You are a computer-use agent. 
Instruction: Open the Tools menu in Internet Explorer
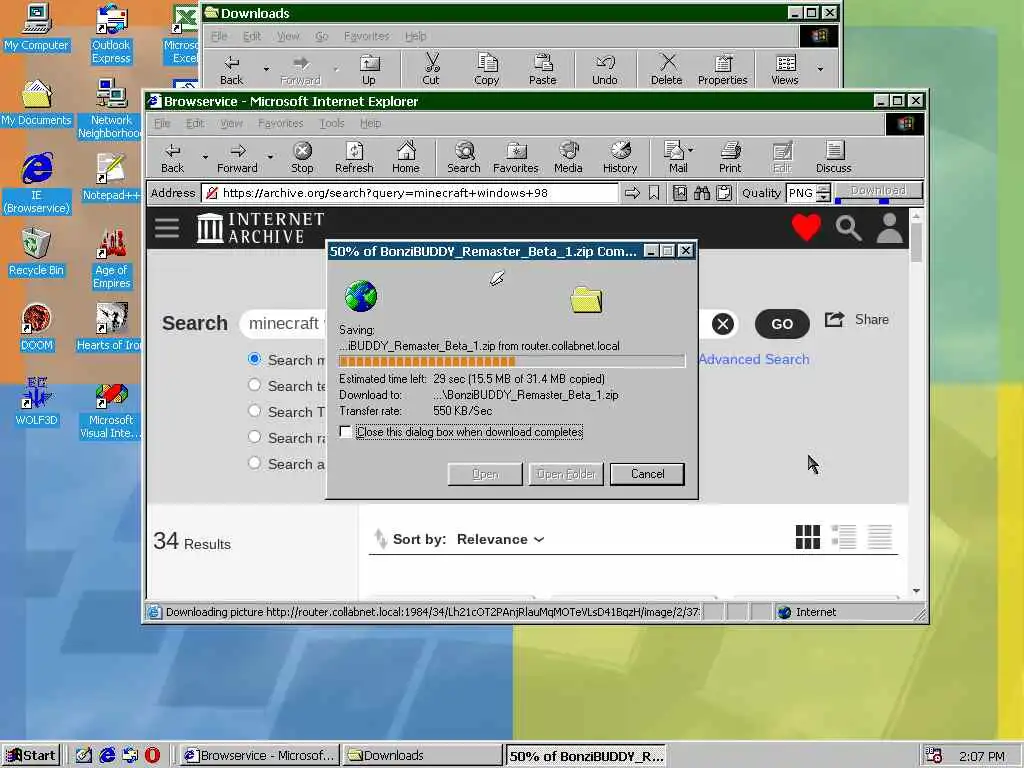tap(332, 123)
